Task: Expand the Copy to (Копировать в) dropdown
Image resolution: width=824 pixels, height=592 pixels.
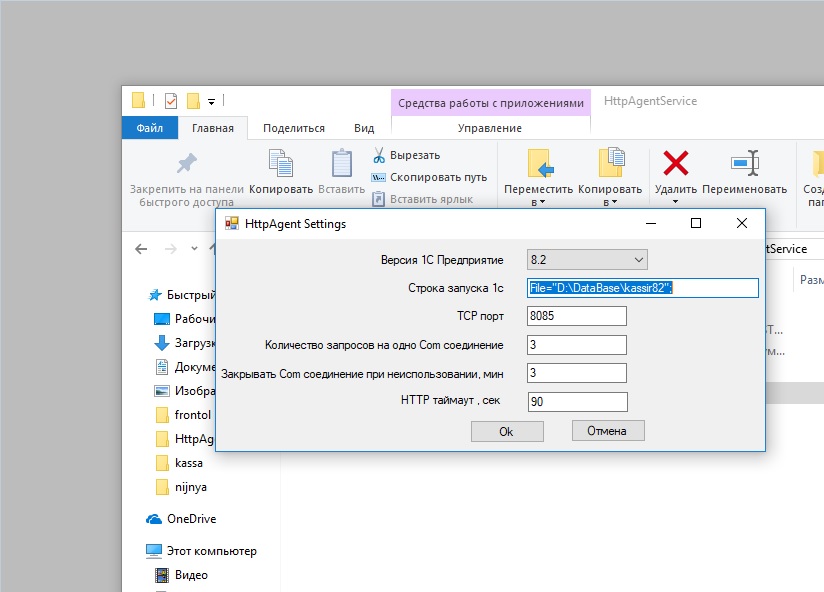Action: coord(610,202)
